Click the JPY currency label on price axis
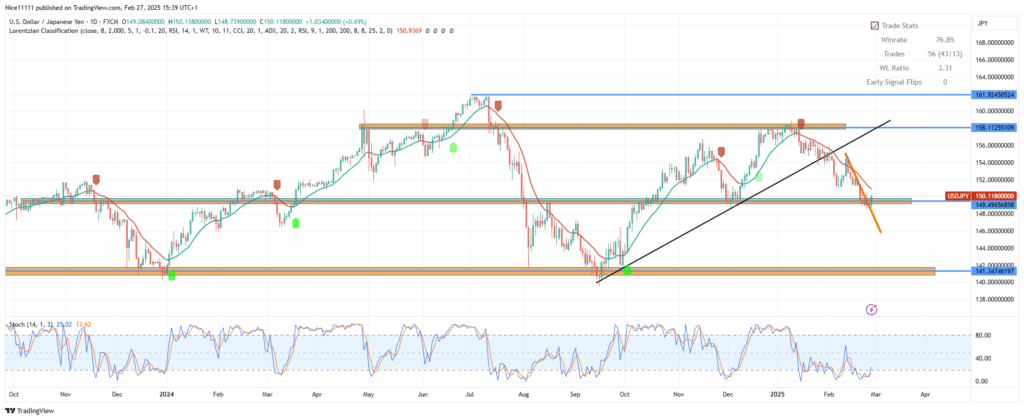The image size is (1024, 420). pos(982,23)
